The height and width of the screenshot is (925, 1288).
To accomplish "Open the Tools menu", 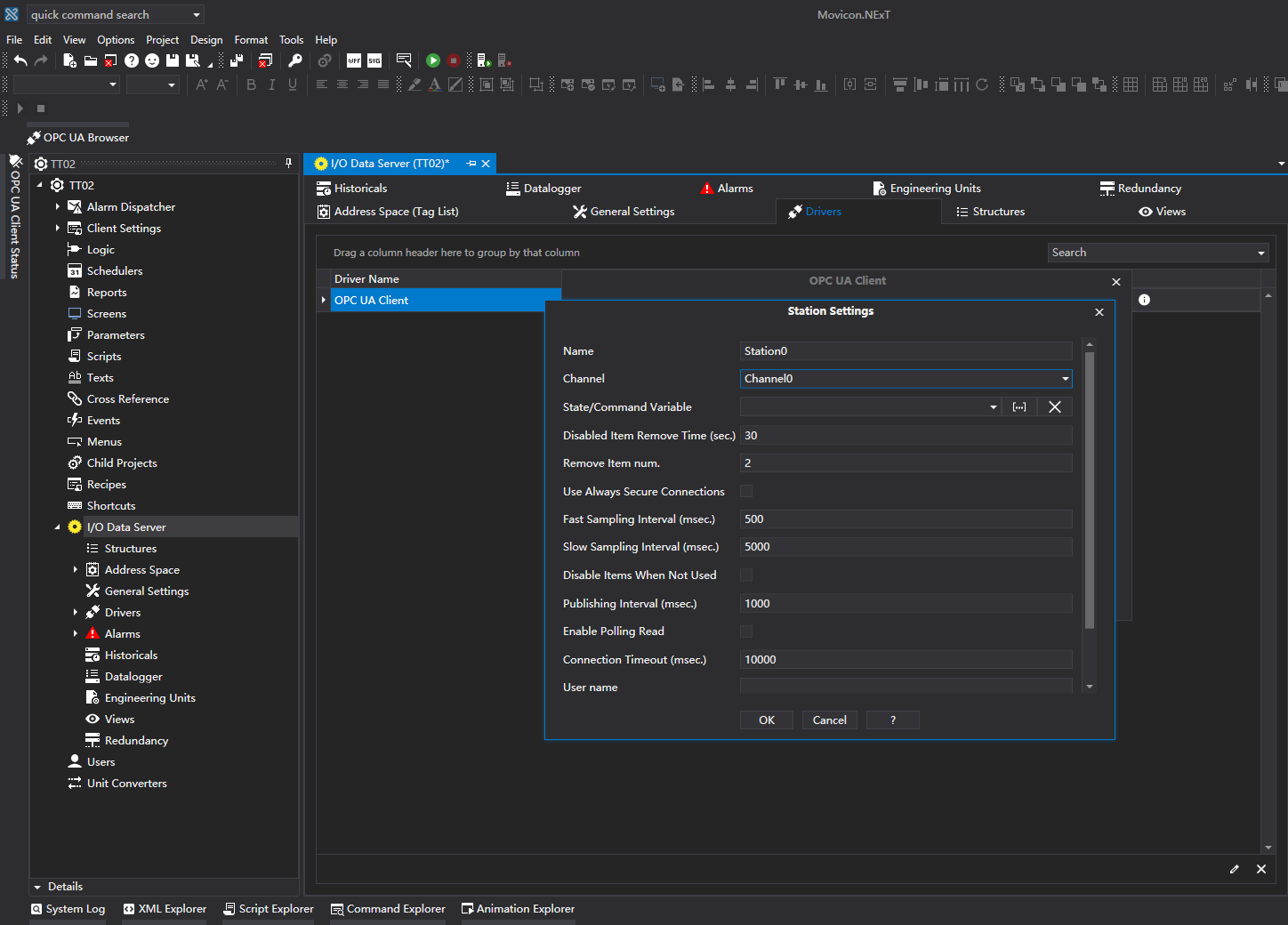I will pyautogui.click(x=291, y=39).
